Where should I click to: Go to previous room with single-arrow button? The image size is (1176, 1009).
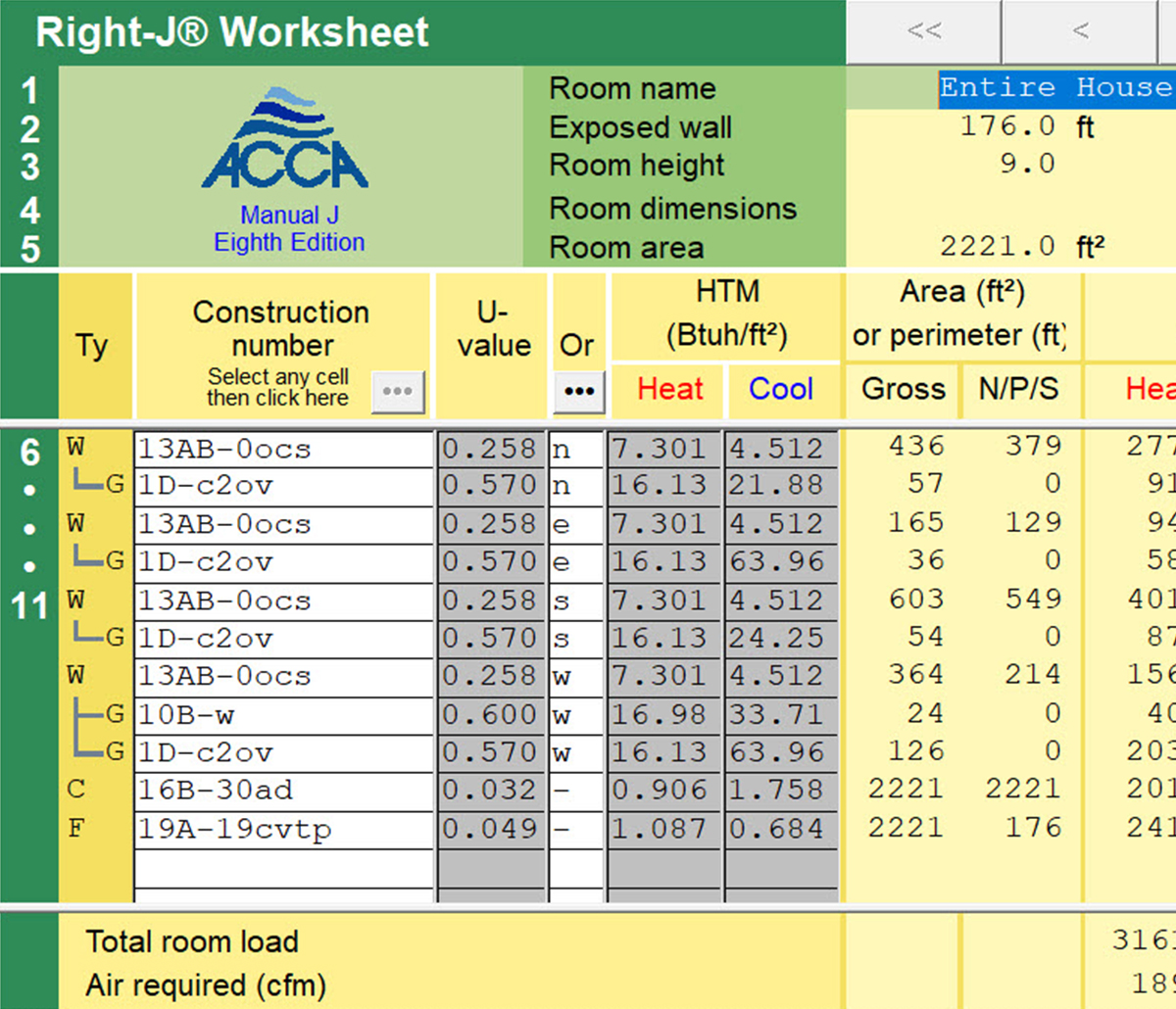[x=1079, y=31]
